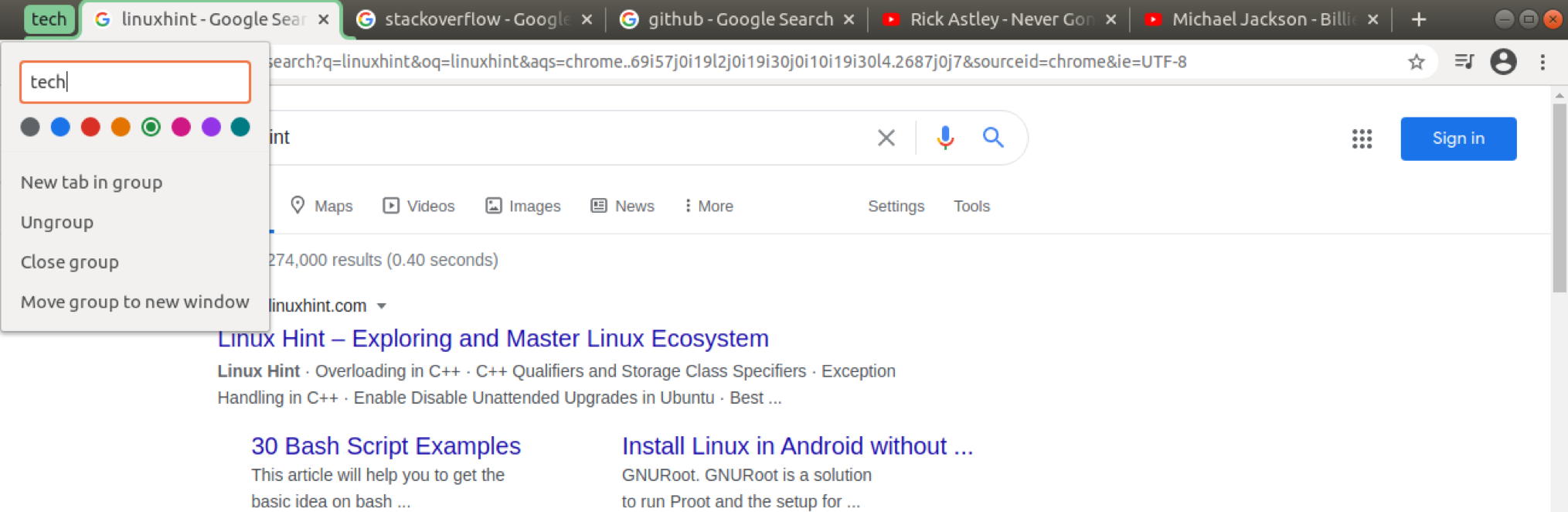Clear the search box with X

[x=886, y=138]
